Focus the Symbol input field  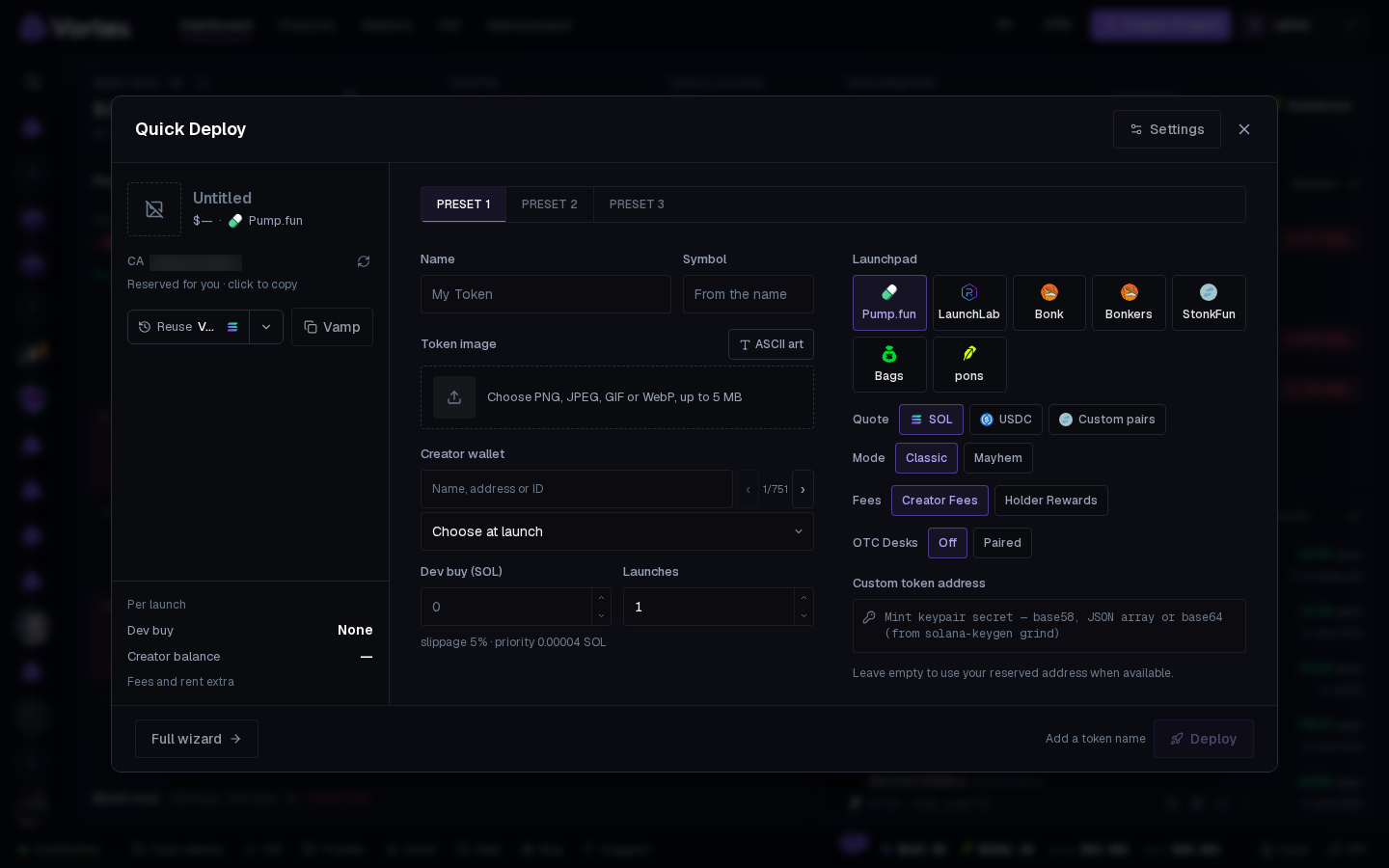(749, 294)
